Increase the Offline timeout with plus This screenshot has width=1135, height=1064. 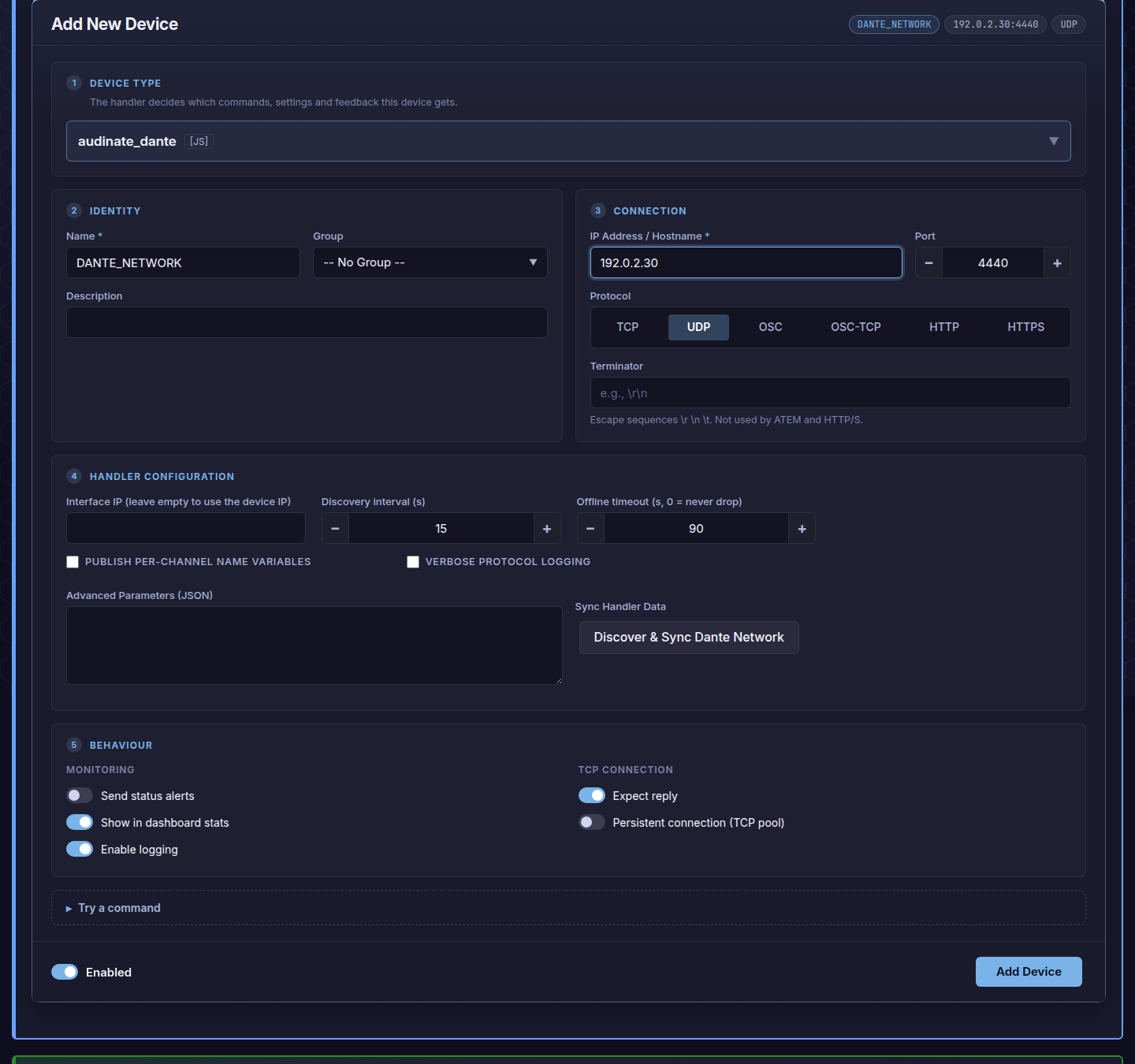click(802, 528)
